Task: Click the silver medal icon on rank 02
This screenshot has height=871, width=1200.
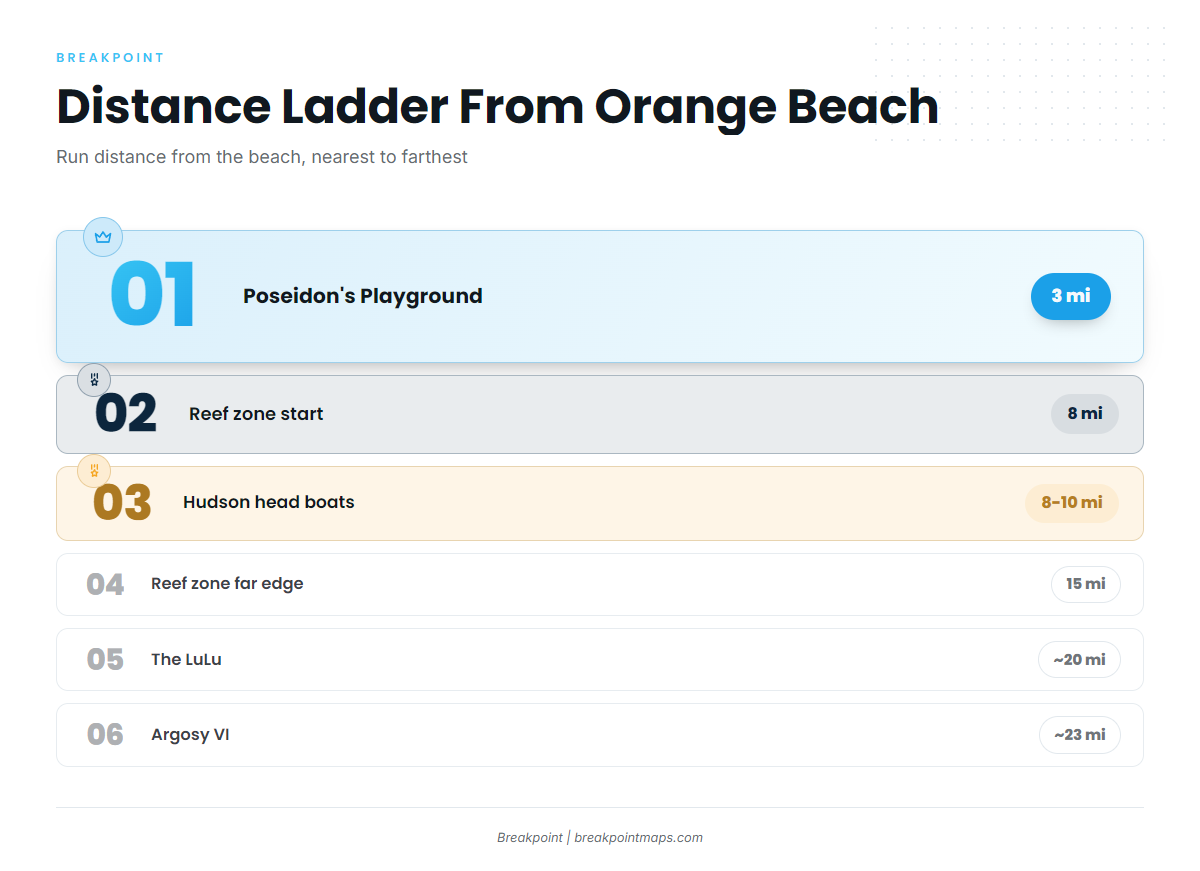Action: [x=94, y=380]
